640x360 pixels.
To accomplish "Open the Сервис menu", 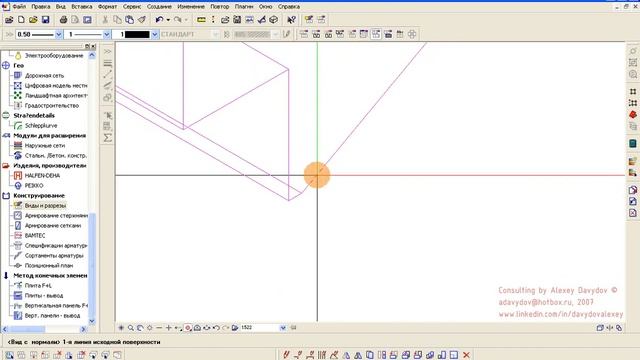I will [132, 7].
